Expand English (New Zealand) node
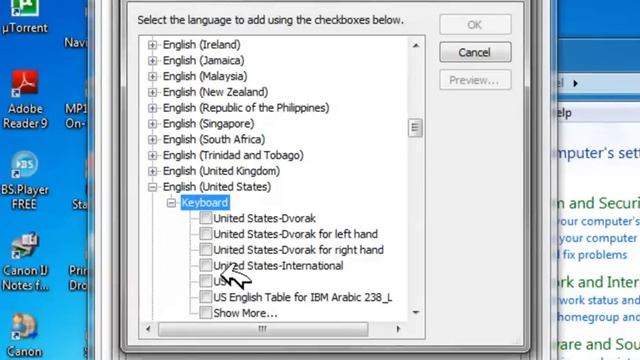 click(152, 92)
